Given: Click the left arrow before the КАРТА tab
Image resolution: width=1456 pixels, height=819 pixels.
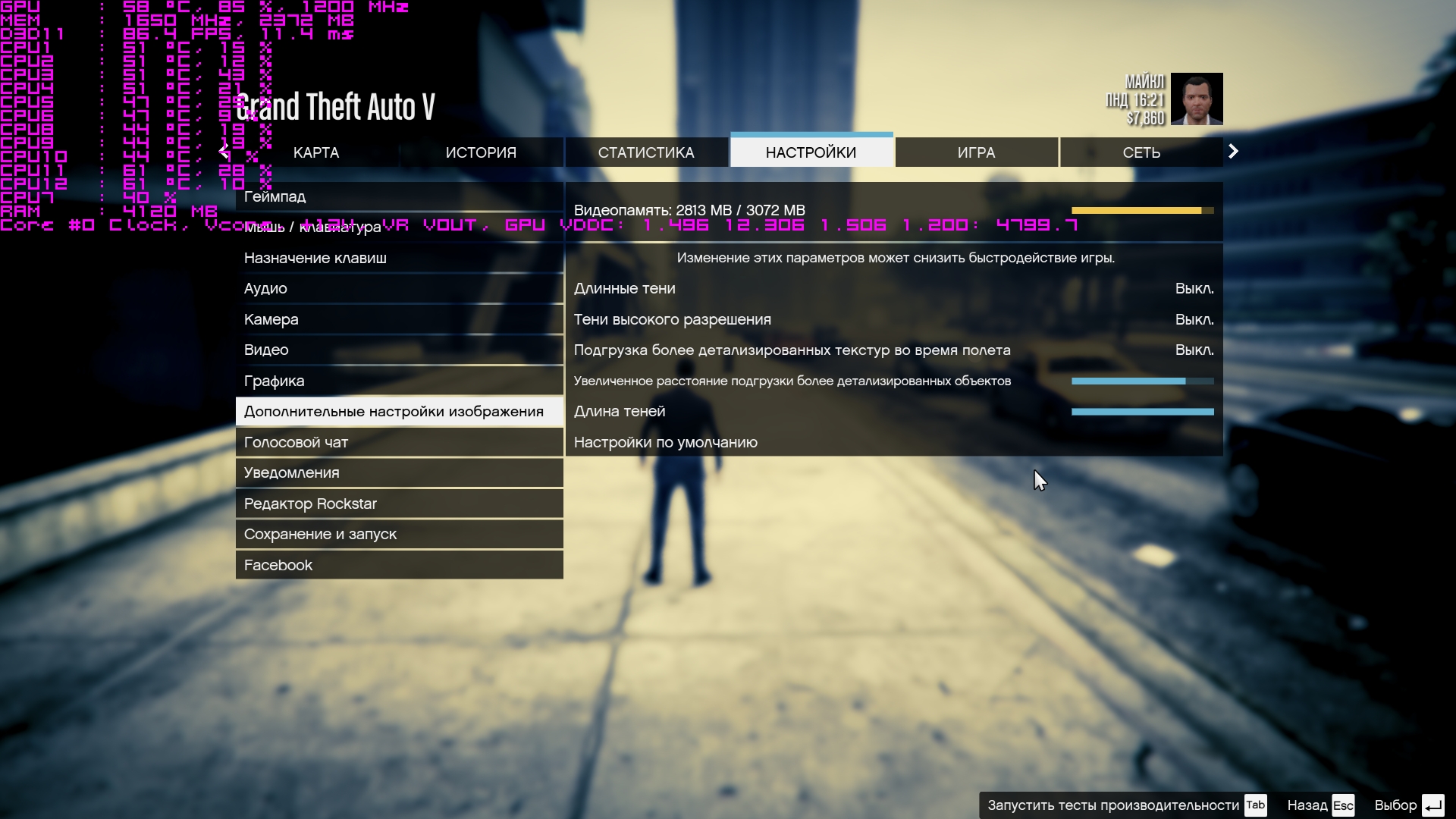Looking at the screenshot, I should click(x=224, y=152).
